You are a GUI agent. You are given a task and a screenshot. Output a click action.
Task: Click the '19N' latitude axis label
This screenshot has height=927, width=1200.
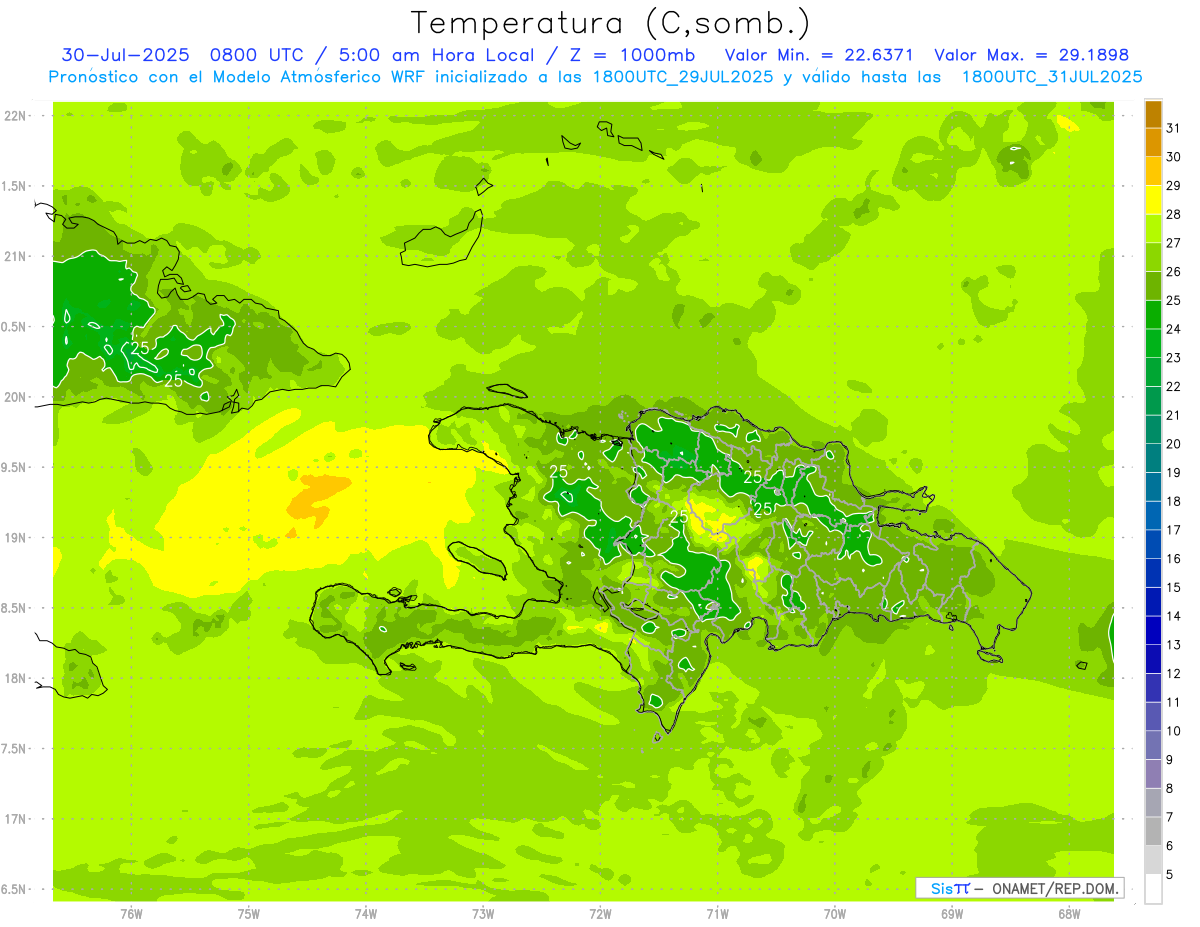pos(16,538)
